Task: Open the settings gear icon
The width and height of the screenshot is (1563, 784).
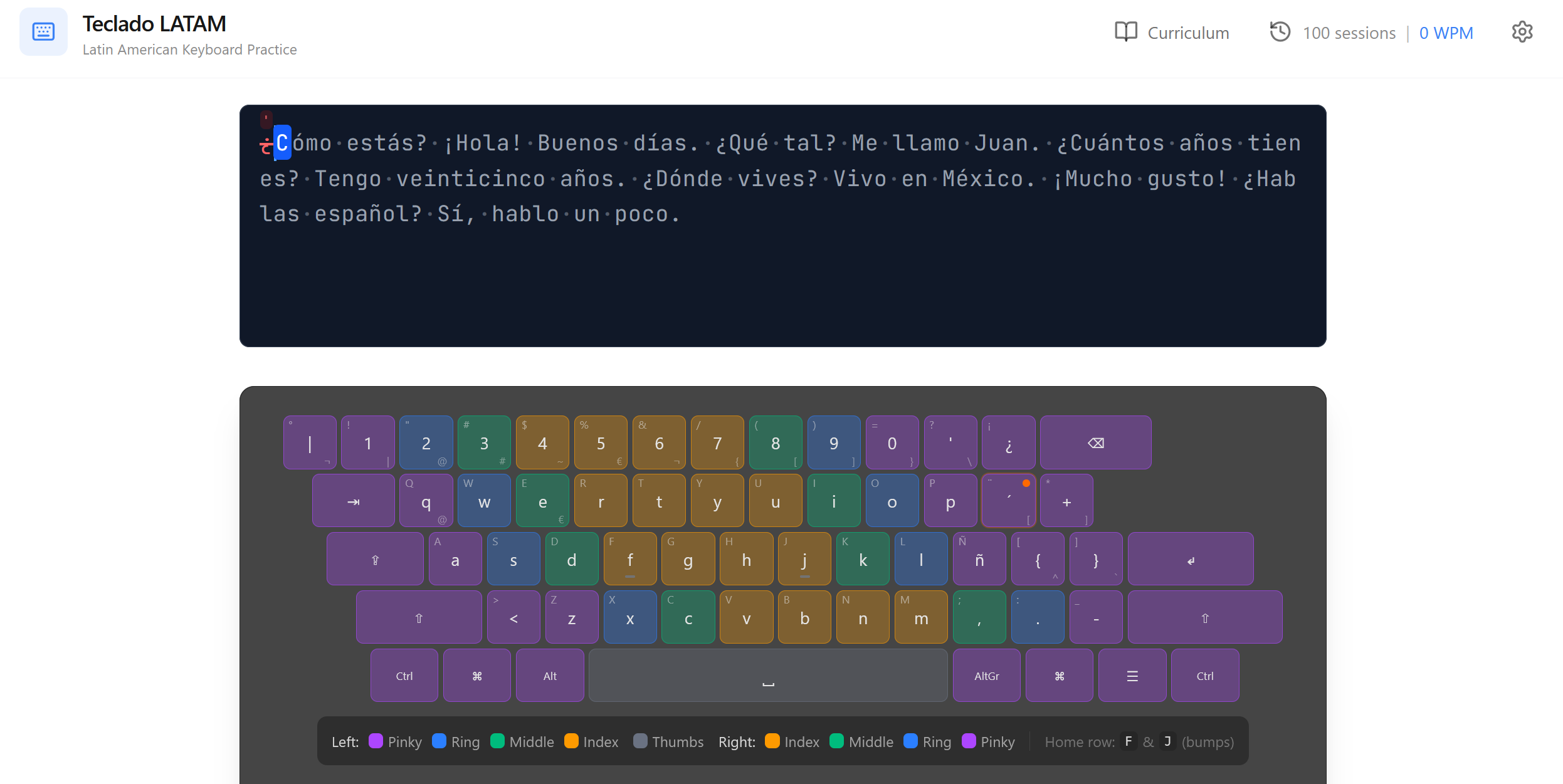Action: coord(1523,32)
